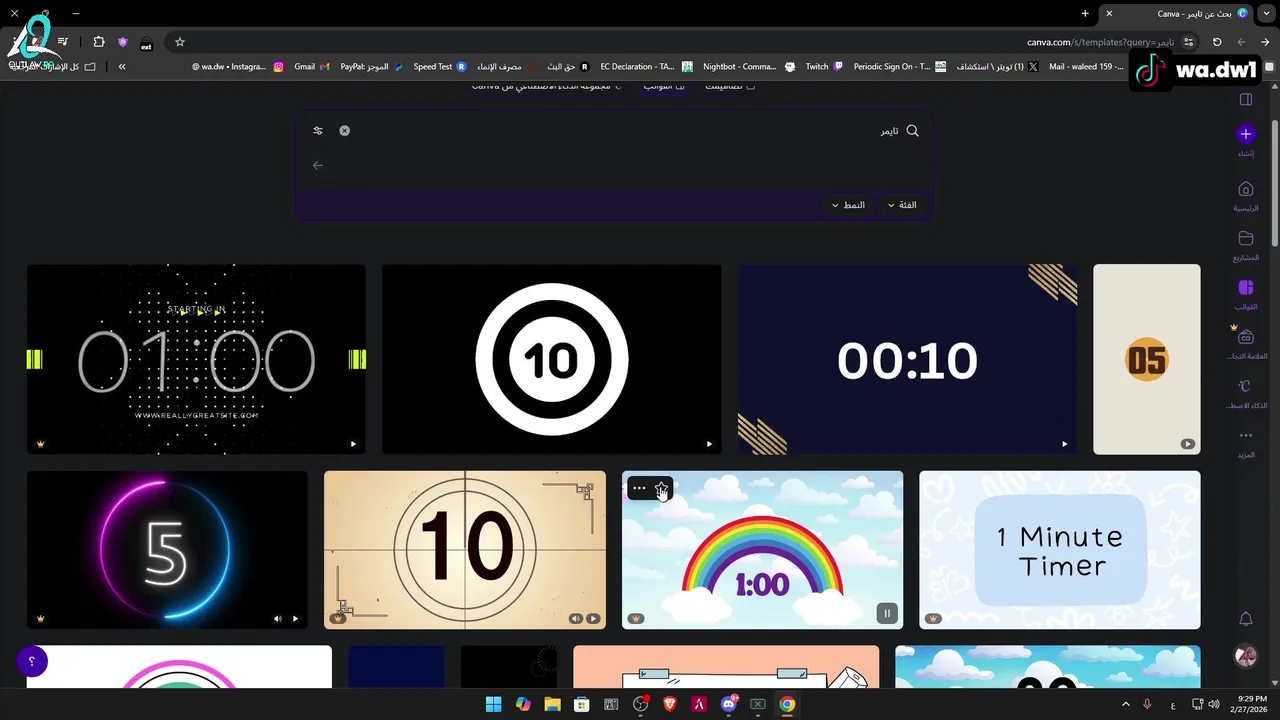Open the three-dots menu on the rainbow timer template
This screenshot has height=720, width=1280.
click(639, 488)
